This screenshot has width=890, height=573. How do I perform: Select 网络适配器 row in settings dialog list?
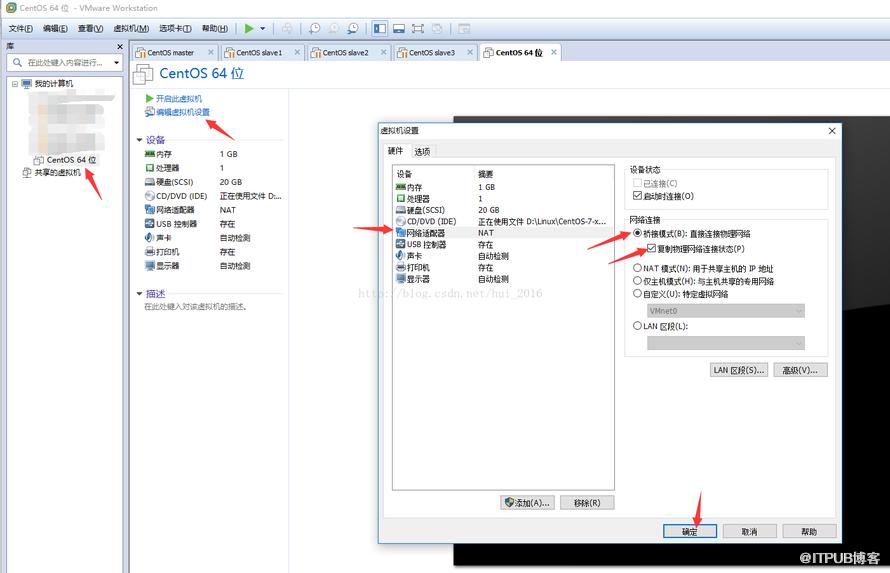coord(502,233)
